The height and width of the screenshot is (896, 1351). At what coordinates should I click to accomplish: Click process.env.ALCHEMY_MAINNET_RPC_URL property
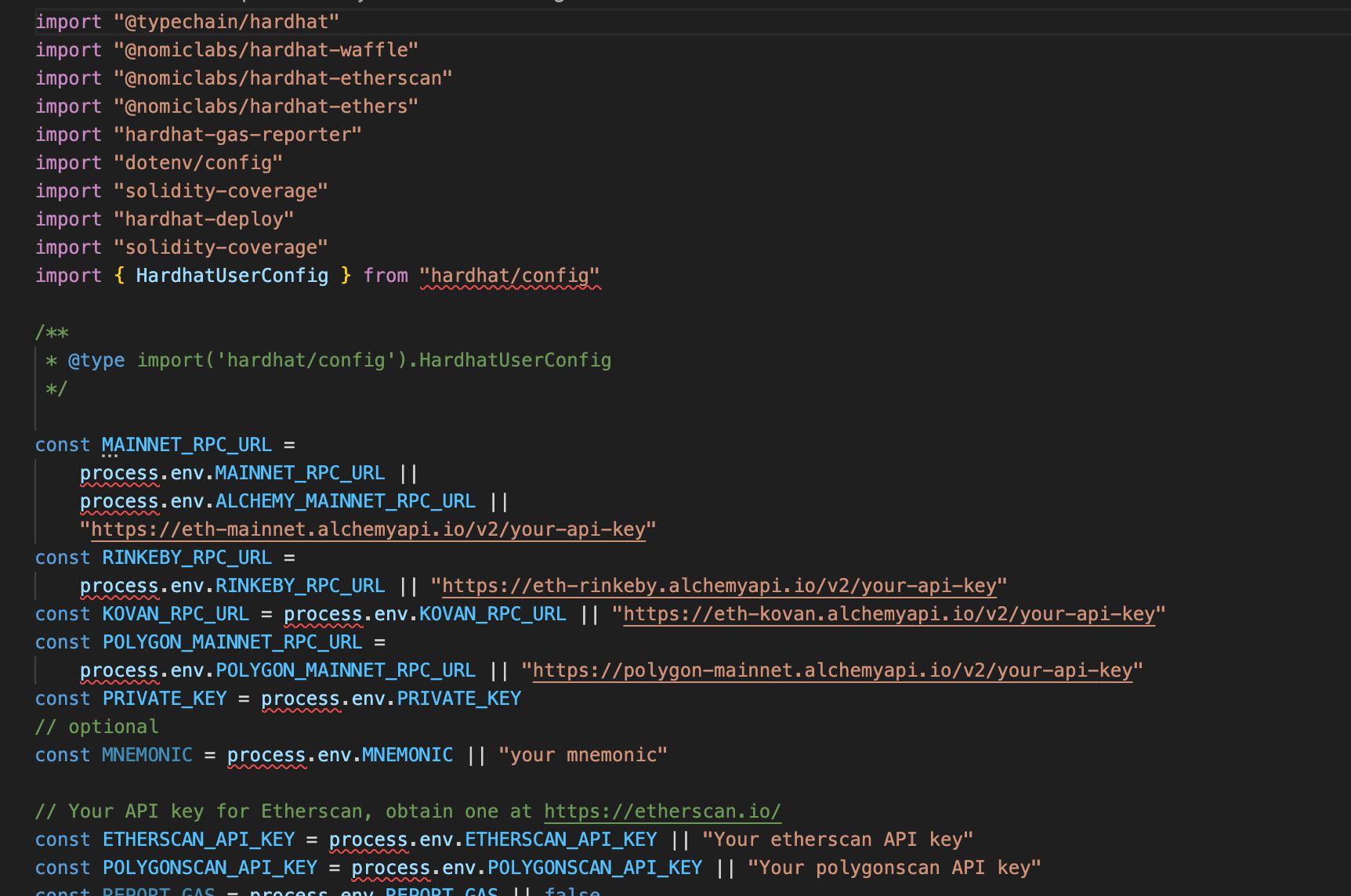click(x=277, y=501)
